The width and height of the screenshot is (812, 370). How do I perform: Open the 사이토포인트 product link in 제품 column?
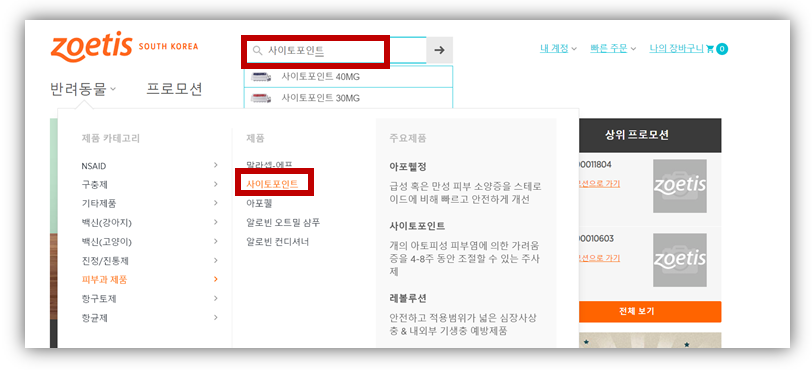[x=272, y=183]
